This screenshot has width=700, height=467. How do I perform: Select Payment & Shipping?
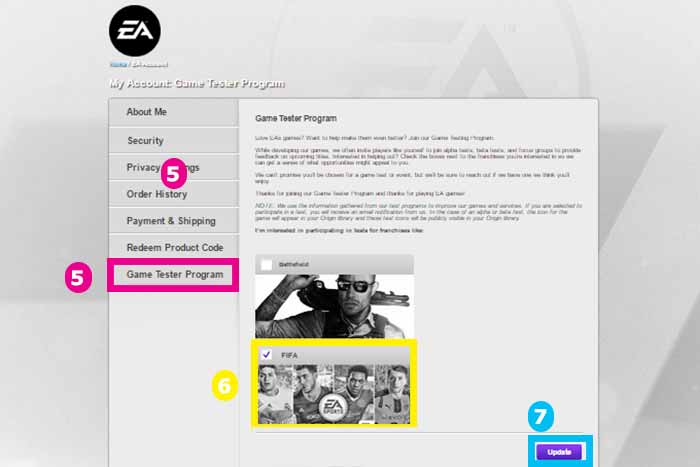point(173,221)
